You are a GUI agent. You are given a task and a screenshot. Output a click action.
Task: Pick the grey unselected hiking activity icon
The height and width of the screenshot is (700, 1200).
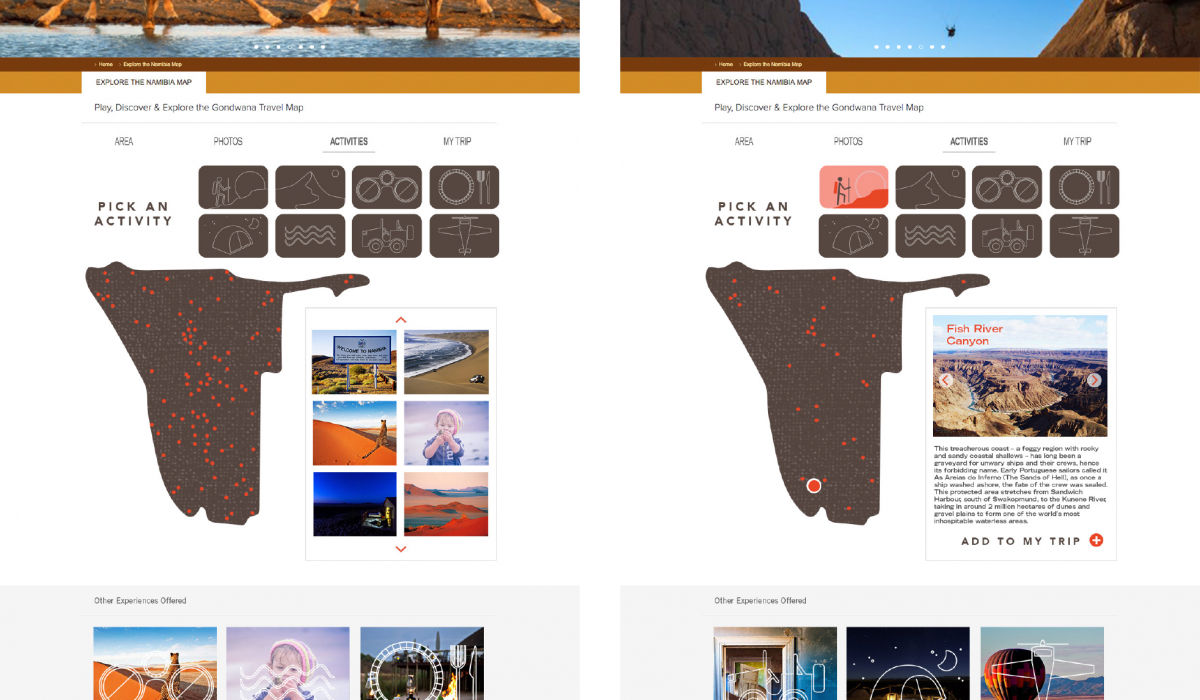coord(233,187)
